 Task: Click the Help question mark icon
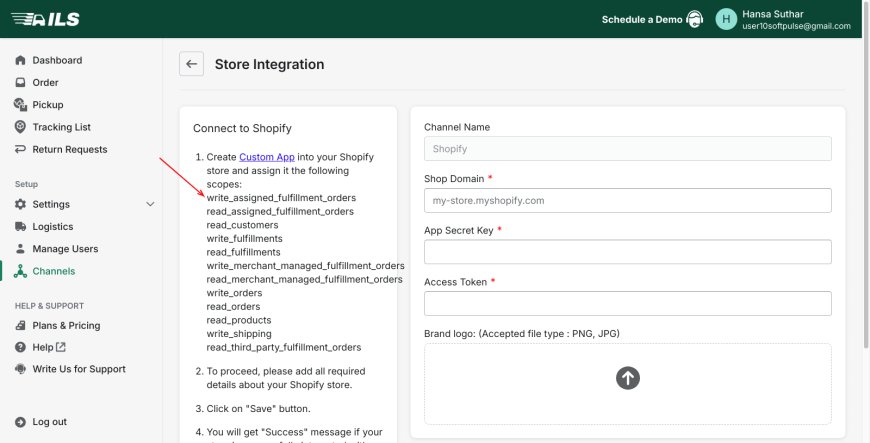[x=21, y=347]
